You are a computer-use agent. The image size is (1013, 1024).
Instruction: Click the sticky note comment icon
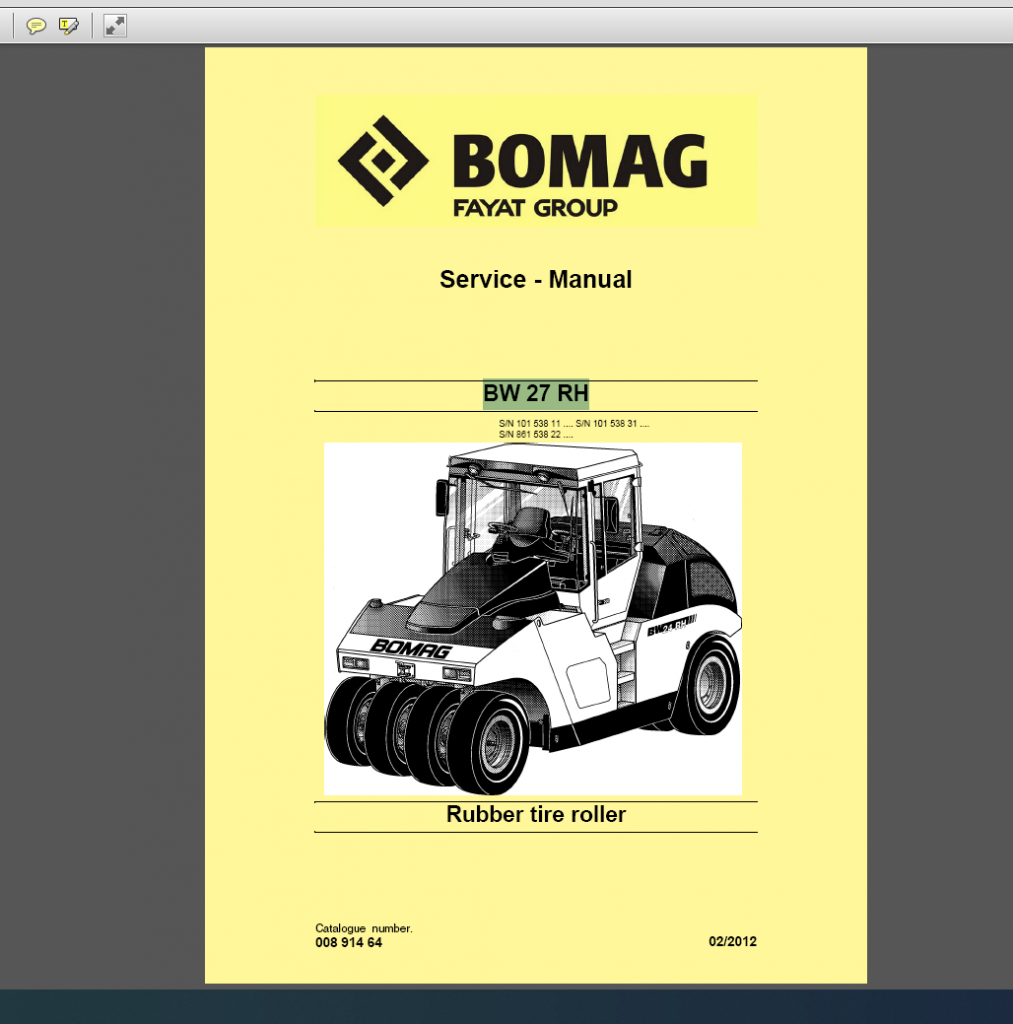35,26
